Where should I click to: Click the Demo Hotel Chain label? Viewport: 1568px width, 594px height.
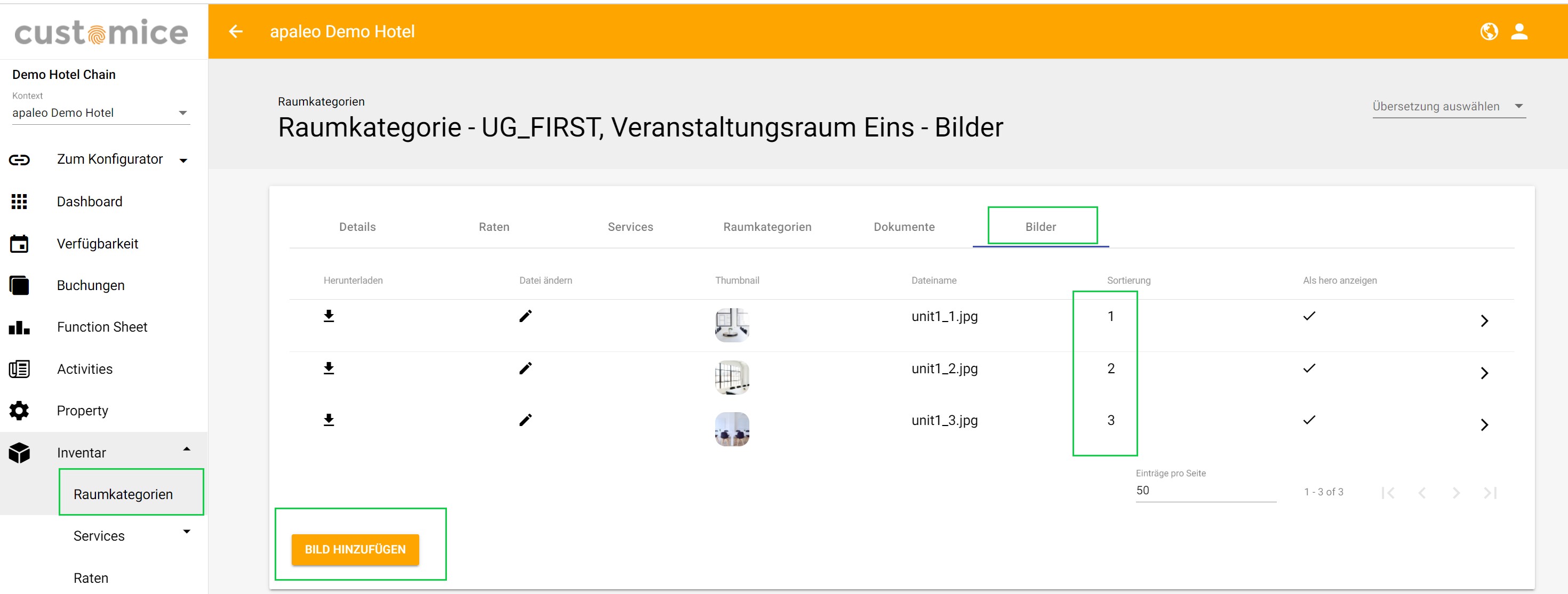(x=64, y=74)
